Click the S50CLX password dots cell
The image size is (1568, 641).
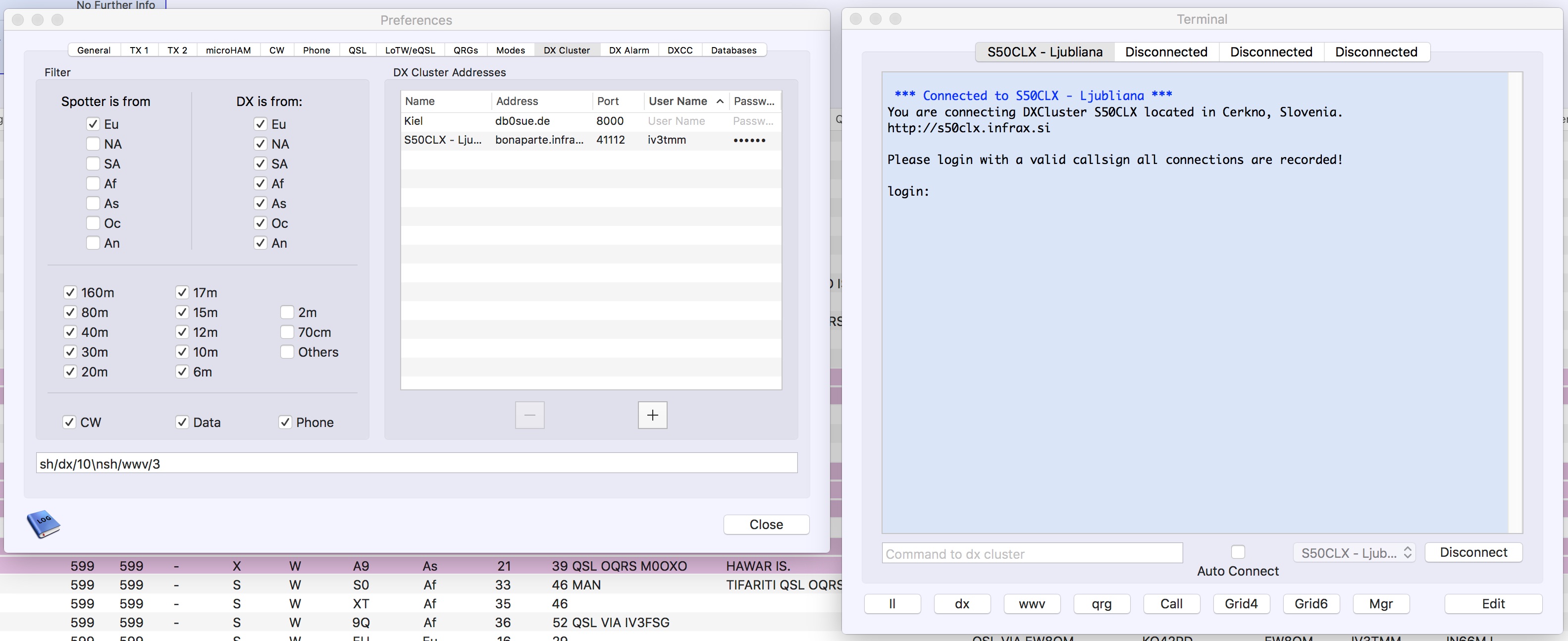click(x=749, y=140)
